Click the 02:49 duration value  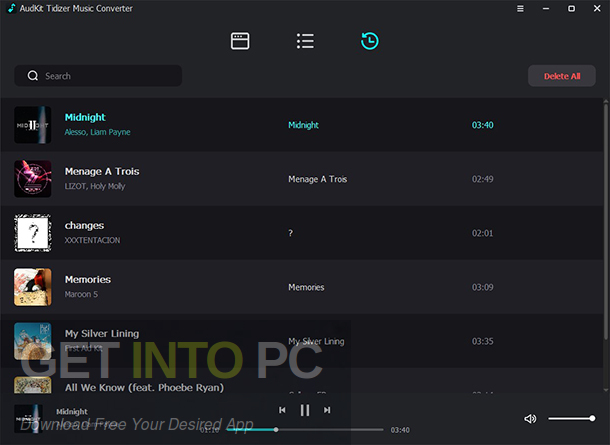482,179
